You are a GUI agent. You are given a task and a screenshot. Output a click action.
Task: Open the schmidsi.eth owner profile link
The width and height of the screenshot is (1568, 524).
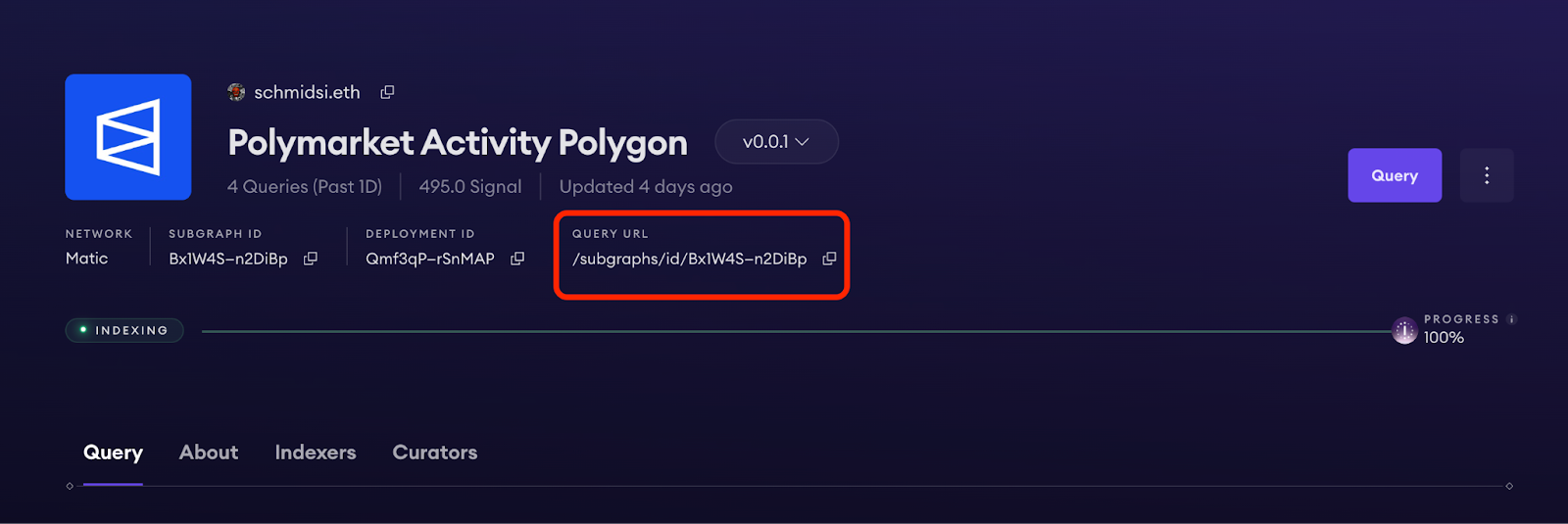click(x=307, y=92)
